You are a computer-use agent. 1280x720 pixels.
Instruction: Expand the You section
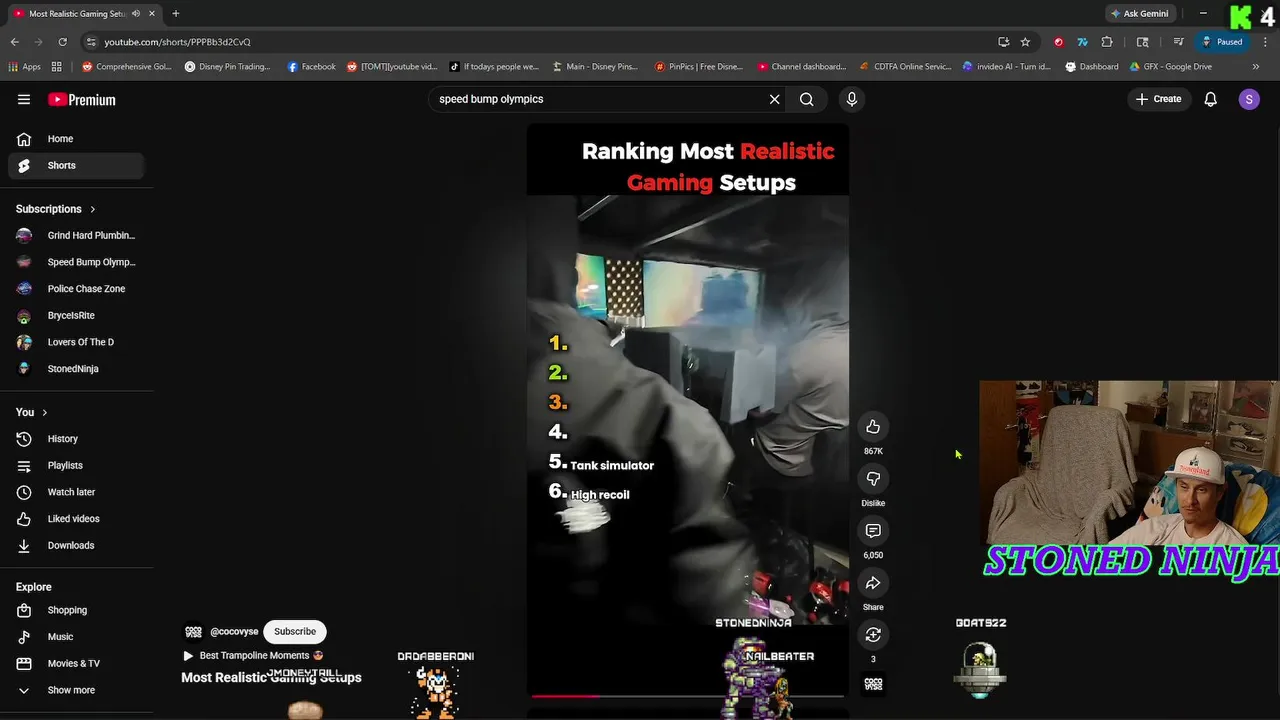point(32,412)
